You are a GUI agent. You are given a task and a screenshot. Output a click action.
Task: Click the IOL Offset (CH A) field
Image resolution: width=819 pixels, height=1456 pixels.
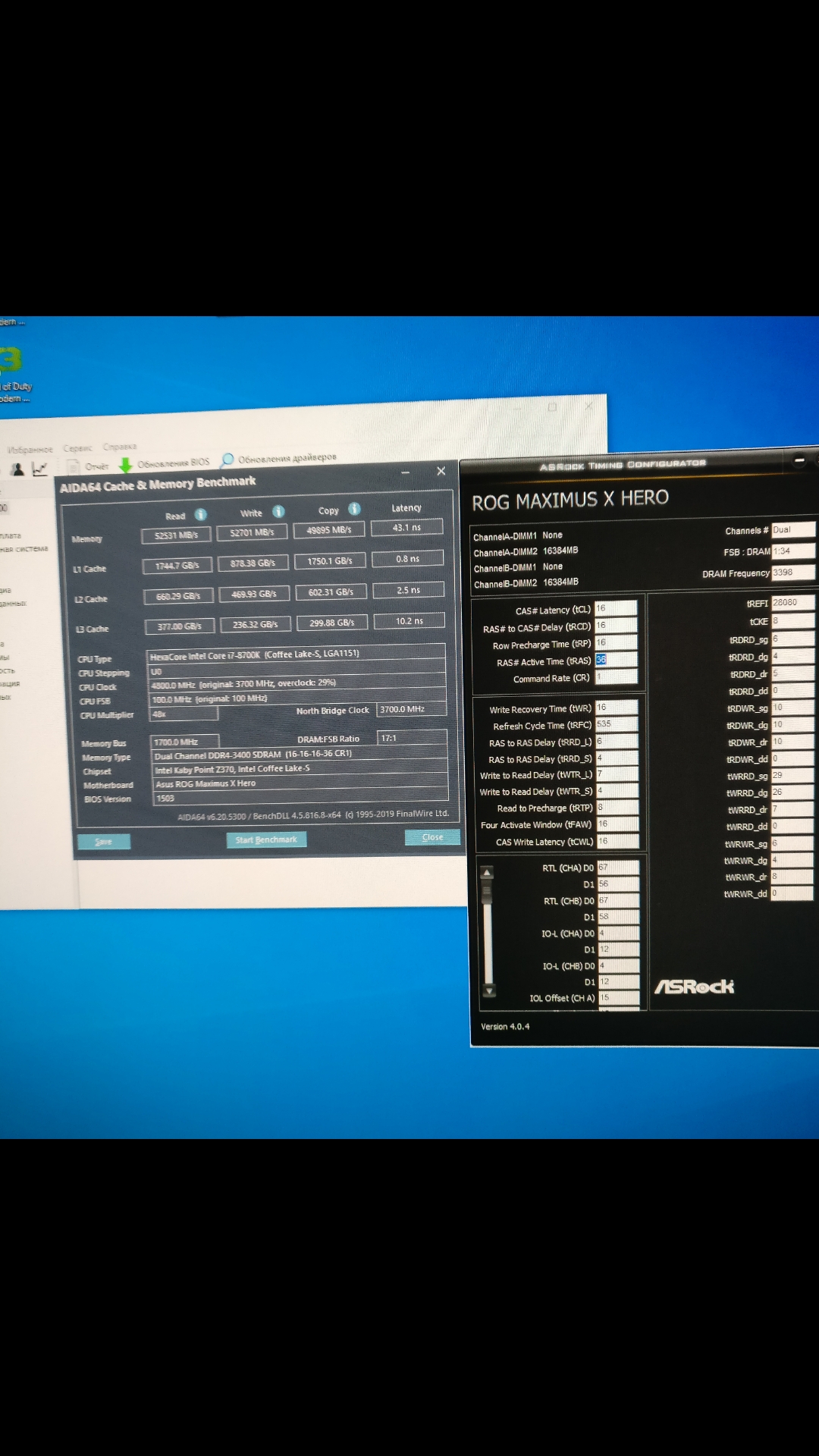pyautogui.click(x=619, y=998)
